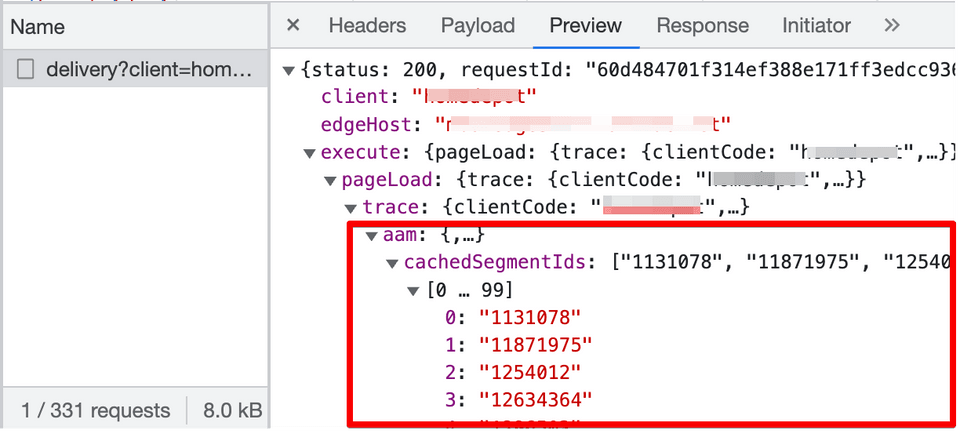960x431 pixels.
Task: Switch to the Initiator tab
Action: pyautogui.click(x=816, y=25)
